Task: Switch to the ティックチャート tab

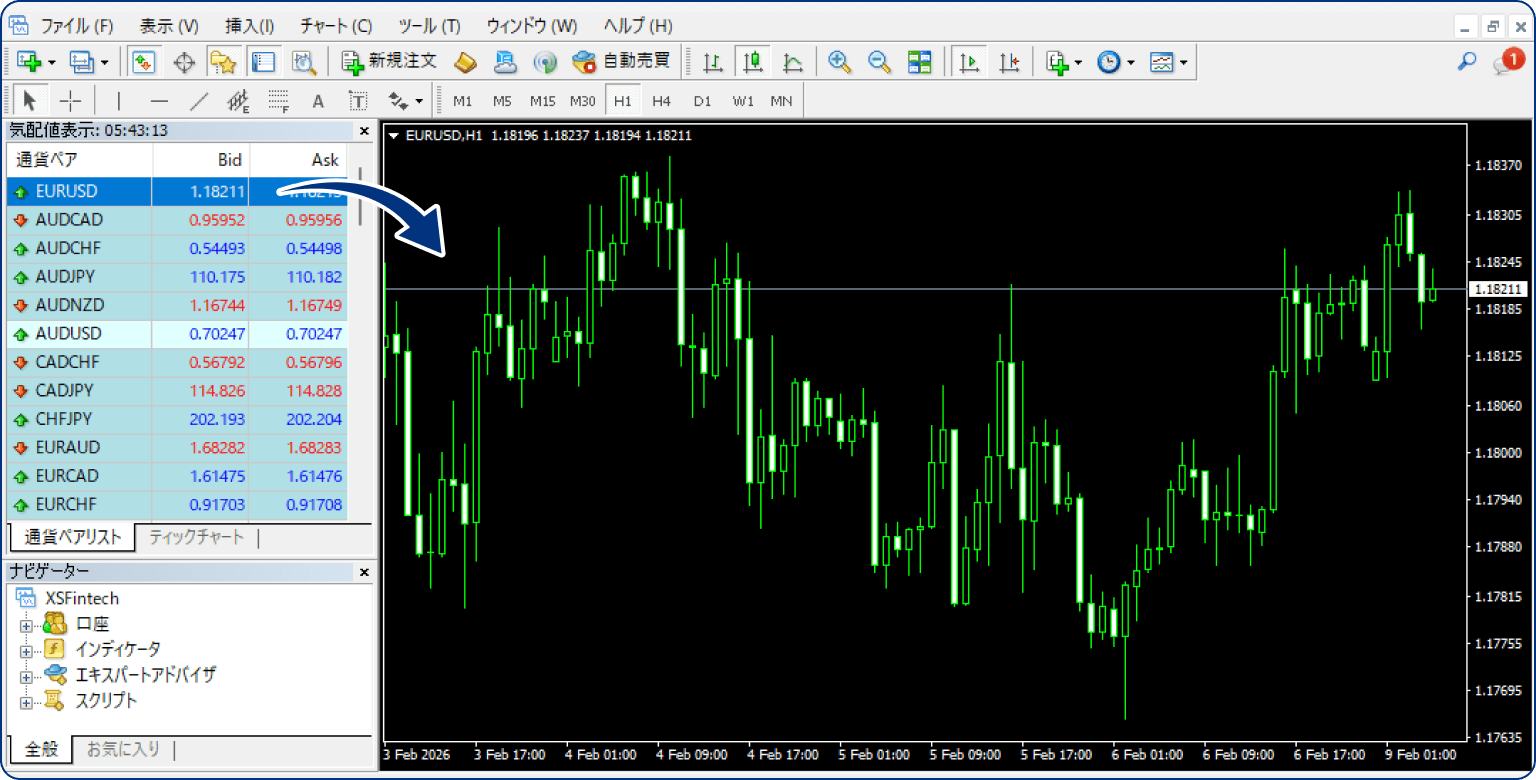Action: pyautogui.click(x=196, y=537)
